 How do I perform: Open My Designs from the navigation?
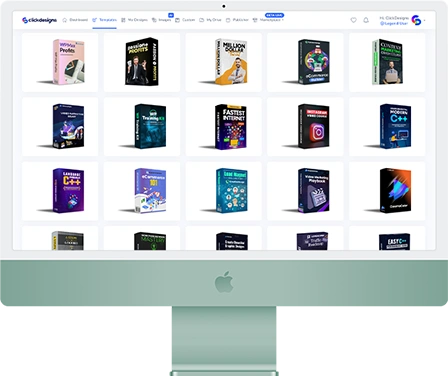(134, 20)
